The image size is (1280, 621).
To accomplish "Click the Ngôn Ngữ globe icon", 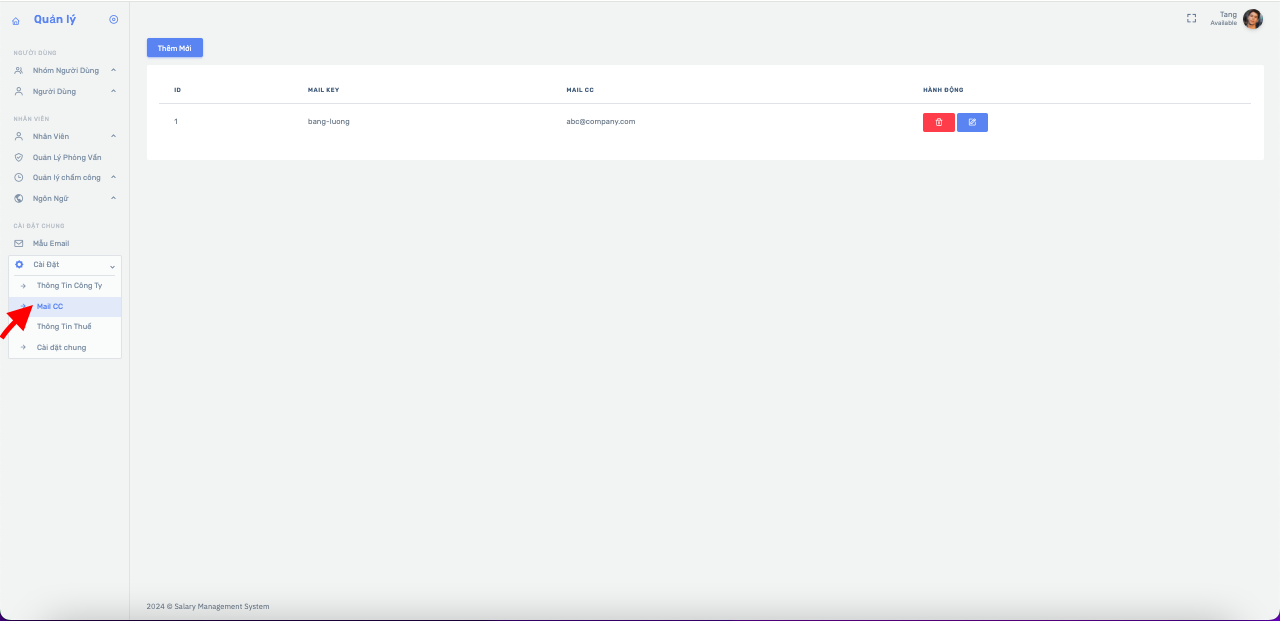I will point(18,198).
